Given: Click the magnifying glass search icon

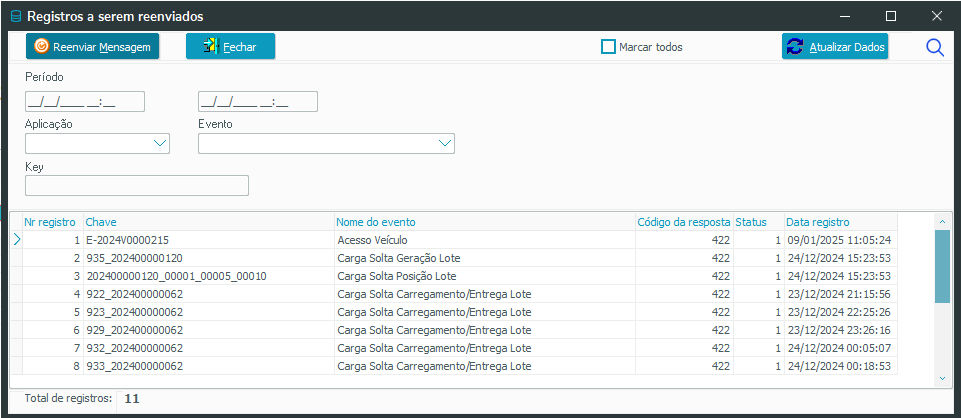Looking at the screenshot, I should 935,47.
